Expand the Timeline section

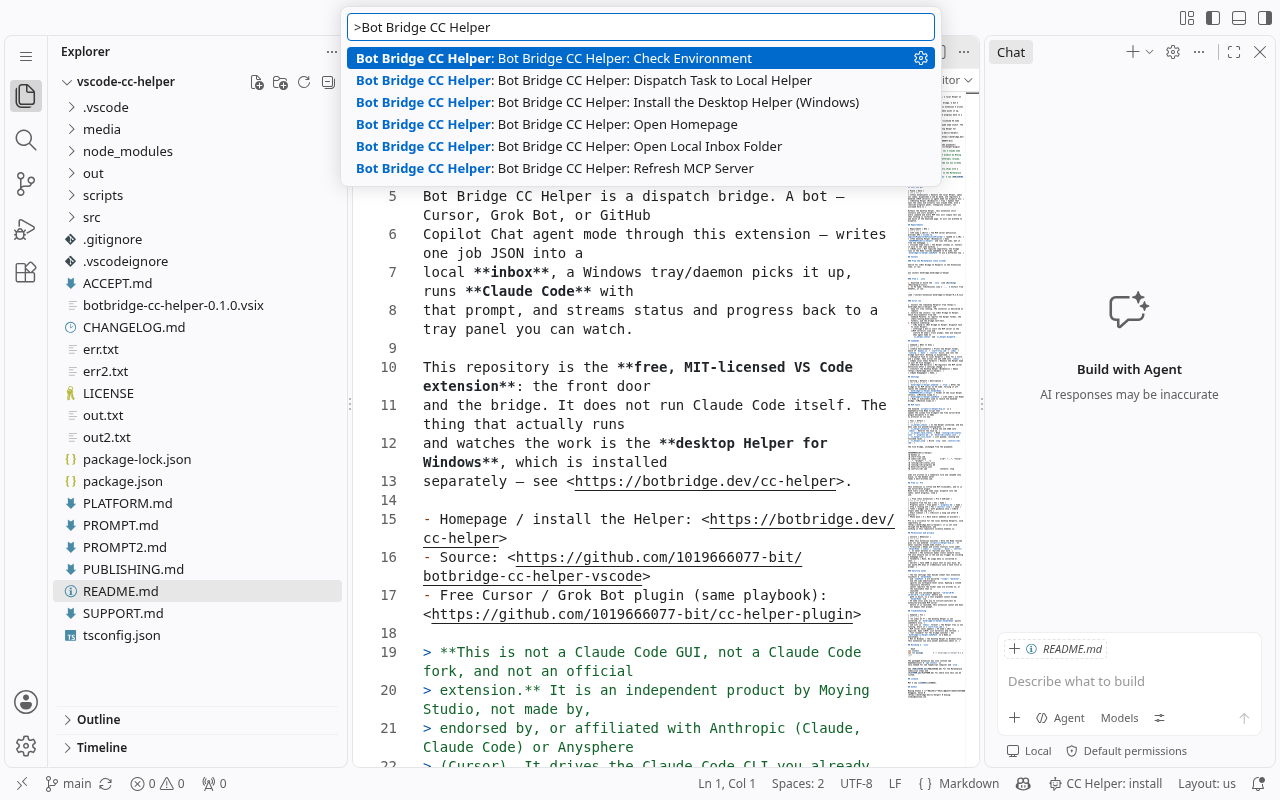click(x=197, y=747)
